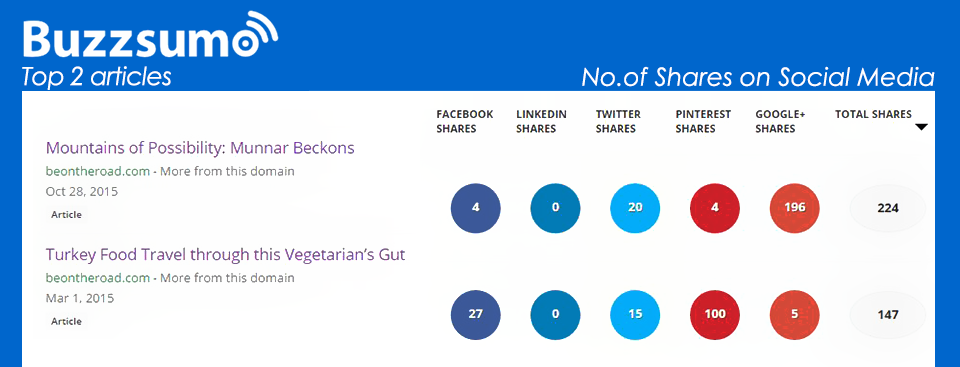Click the Google+ shares circle showing 5
The width and height of the screenshot is (960, 367).
(x=795, y=315)
